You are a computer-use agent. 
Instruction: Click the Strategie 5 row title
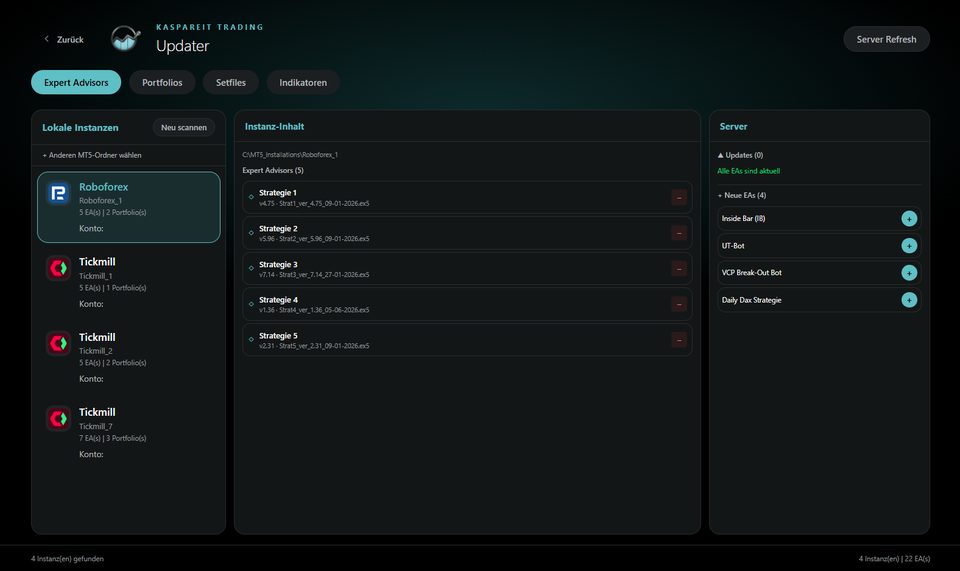[x=278, y=335]
